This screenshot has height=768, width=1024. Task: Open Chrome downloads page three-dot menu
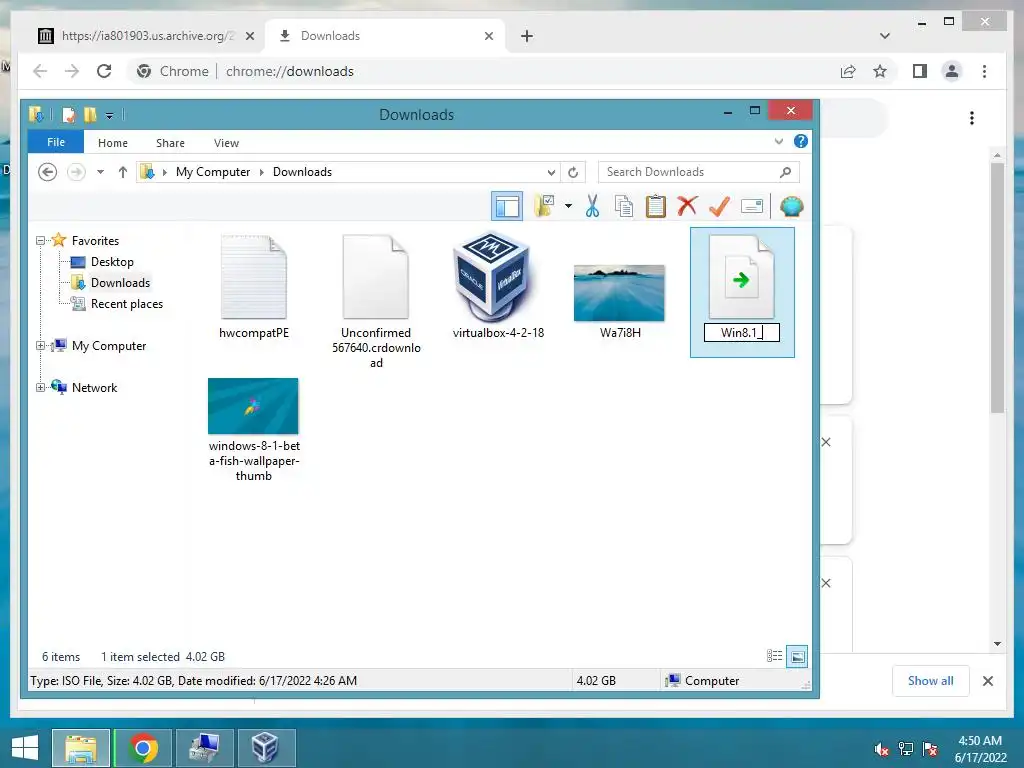pos(972,118)
